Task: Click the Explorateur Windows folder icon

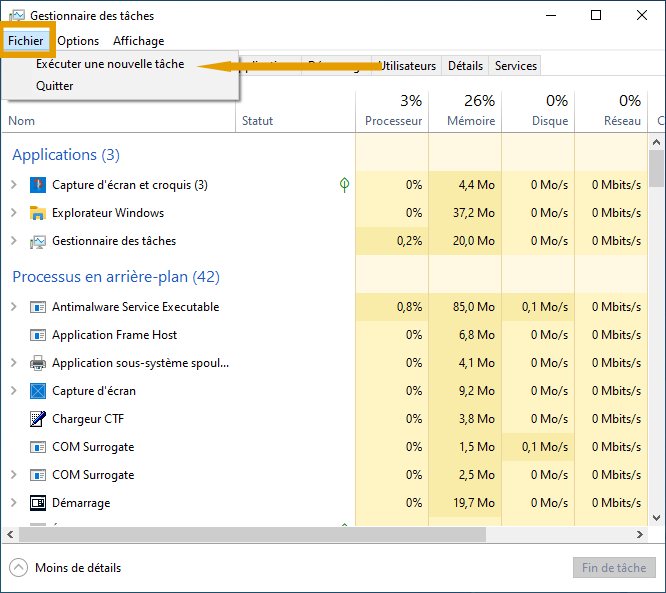Action: [38, 213]
